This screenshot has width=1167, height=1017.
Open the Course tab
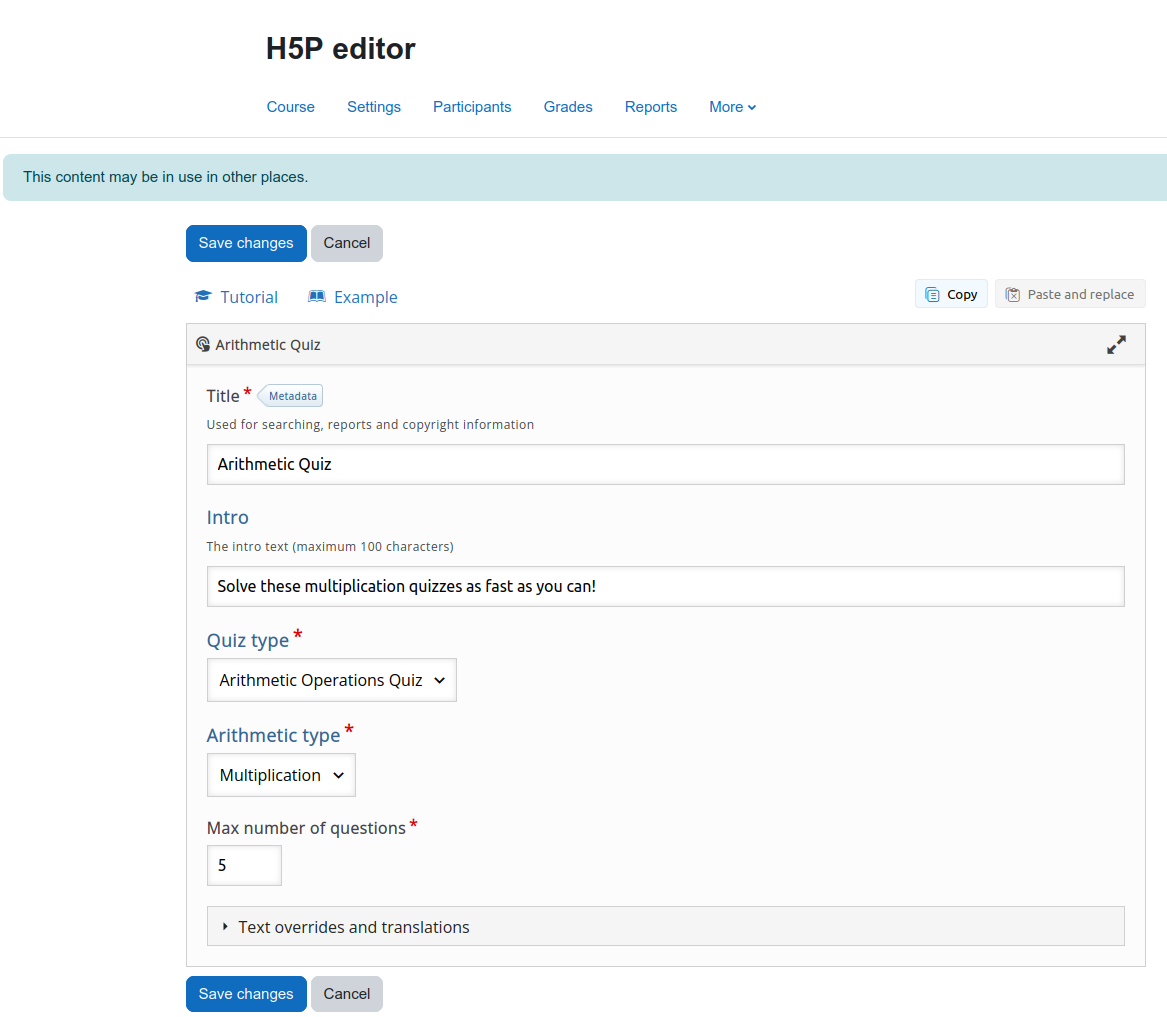(290, 107)
